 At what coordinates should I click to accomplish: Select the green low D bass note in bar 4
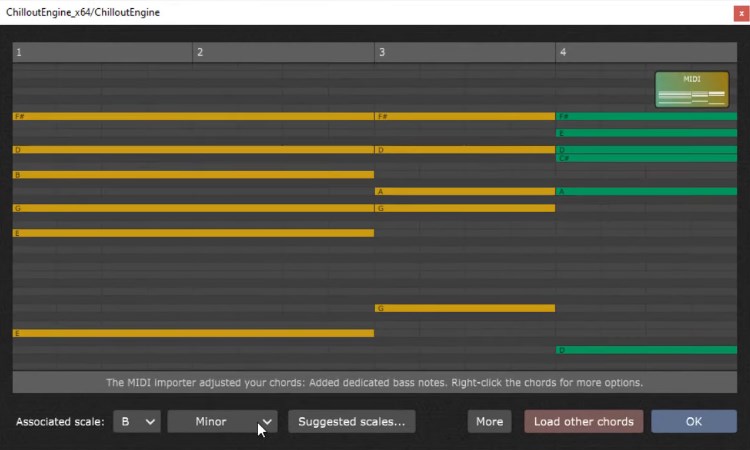click(646, 350)
